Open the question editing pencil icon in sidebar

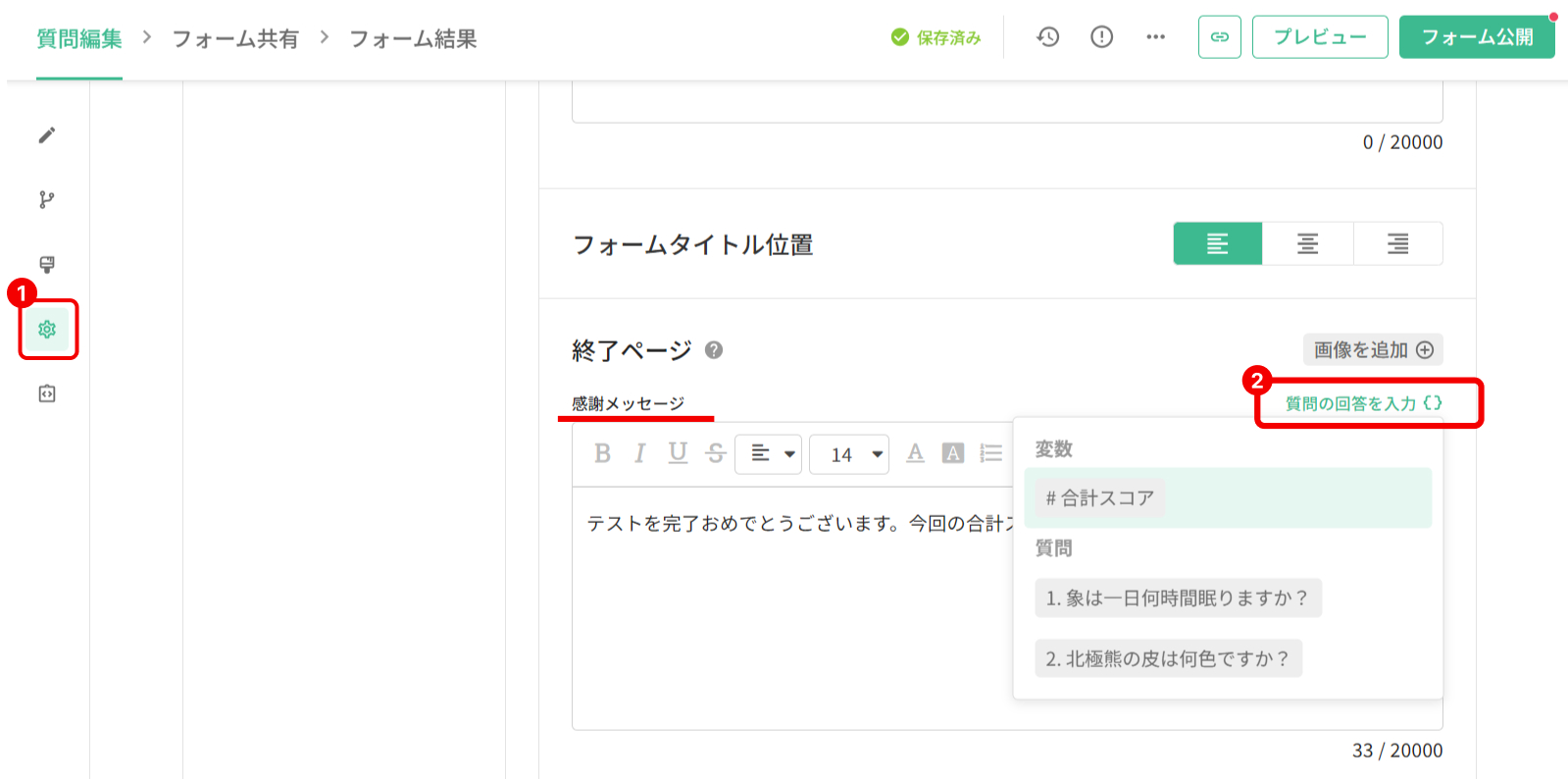47,135
